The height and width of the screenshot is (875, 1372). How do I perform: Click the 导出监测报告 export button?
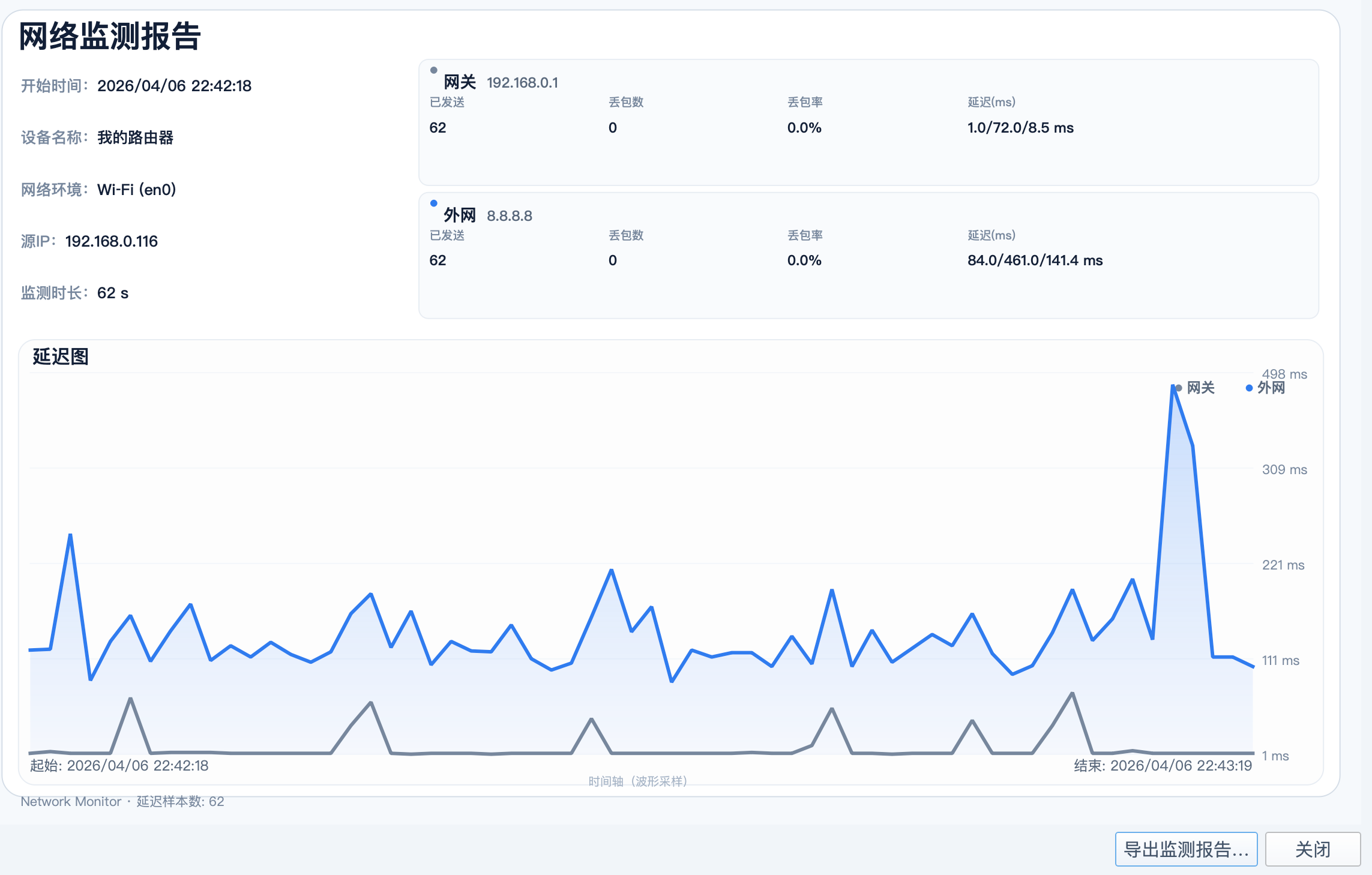click(x=1185, y=849)
